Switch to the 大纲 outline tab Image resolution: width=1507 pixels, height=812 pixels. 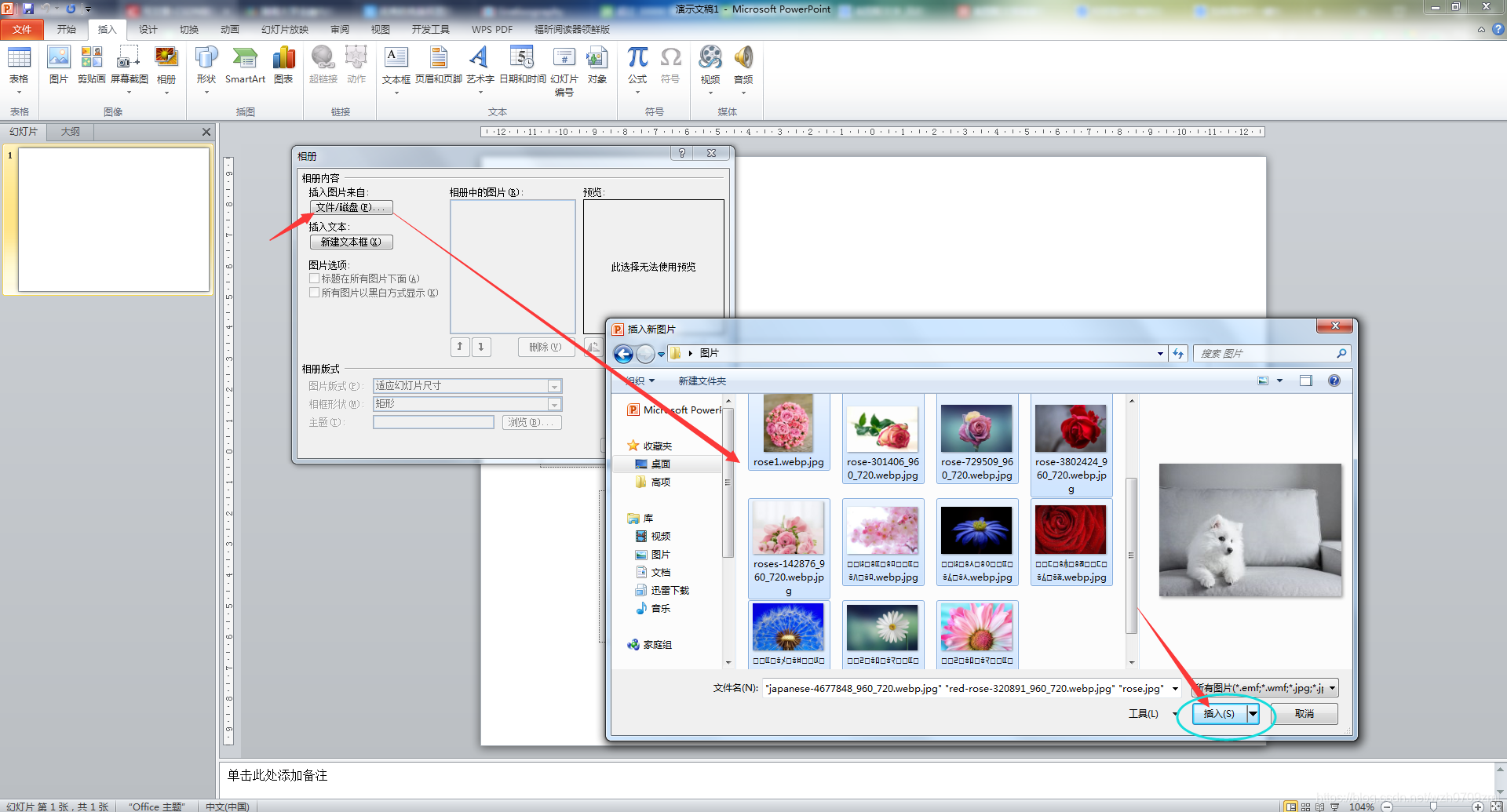[x=69, y=131]
